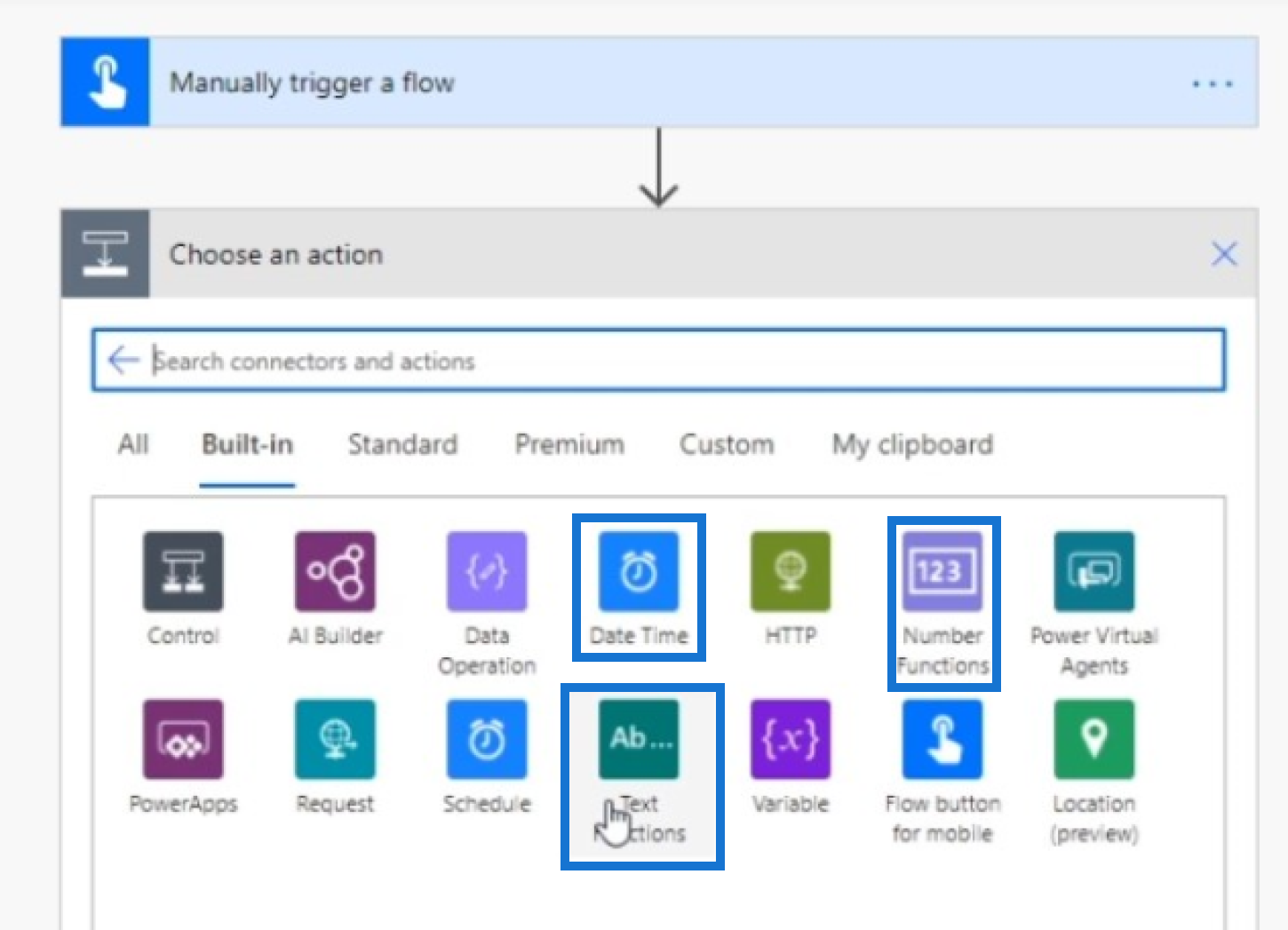Select the PowerApps connector
This screenshot has height=930, width=1288.
click(x=183, y=739)
